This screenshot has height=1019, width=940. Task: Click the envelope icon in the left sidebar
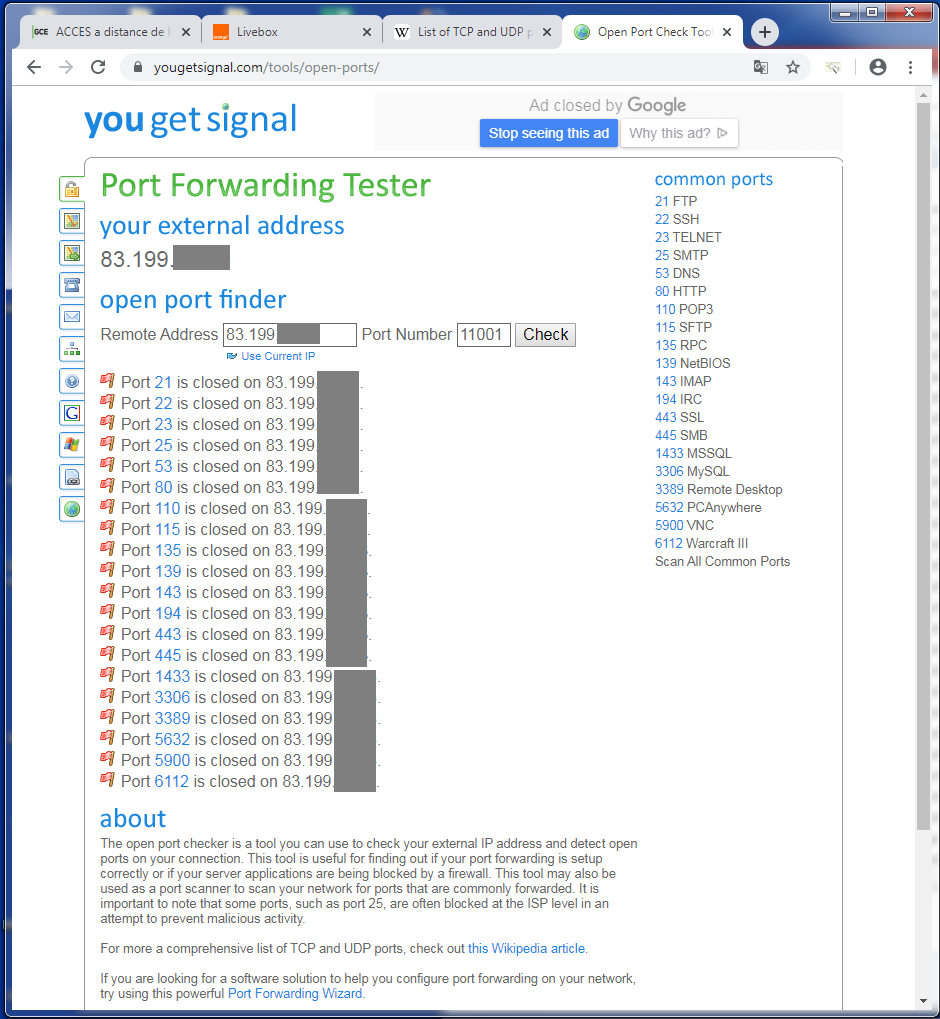pos(72,317)
